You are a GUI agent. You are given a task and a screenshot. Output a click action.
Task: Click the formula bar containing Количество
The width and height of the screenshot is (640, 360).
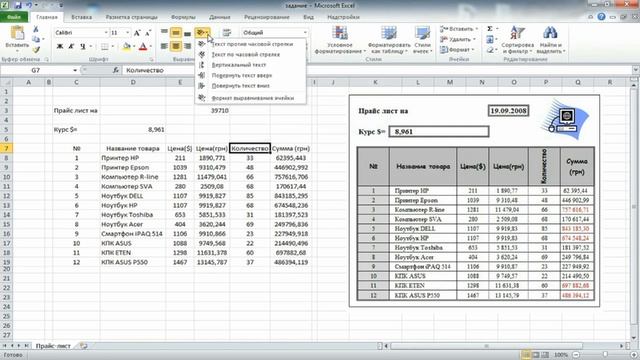pyautogui.click(x=376, y=70)
